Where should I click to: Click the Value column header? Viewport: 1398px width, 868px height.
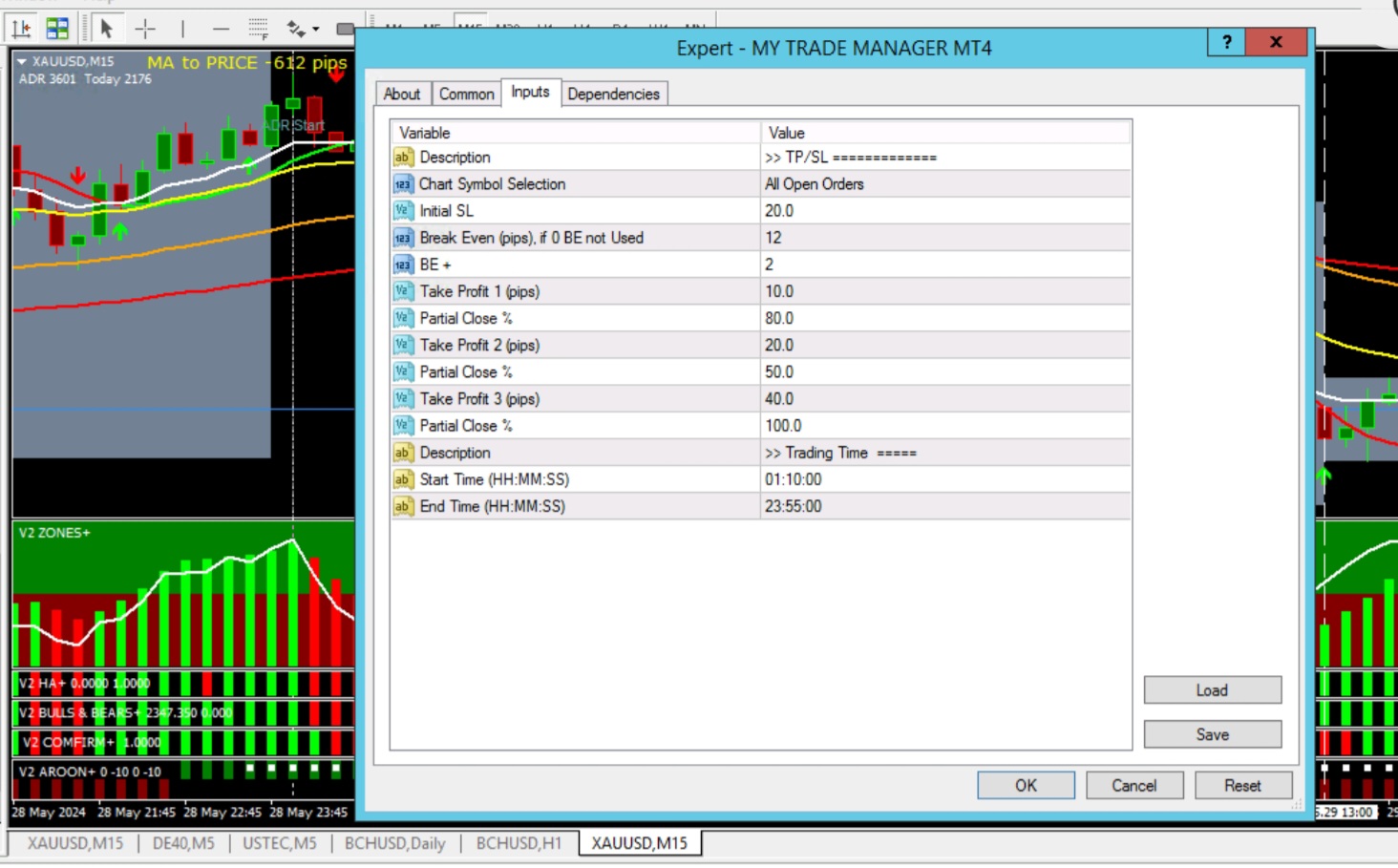(x=945, y=133)
